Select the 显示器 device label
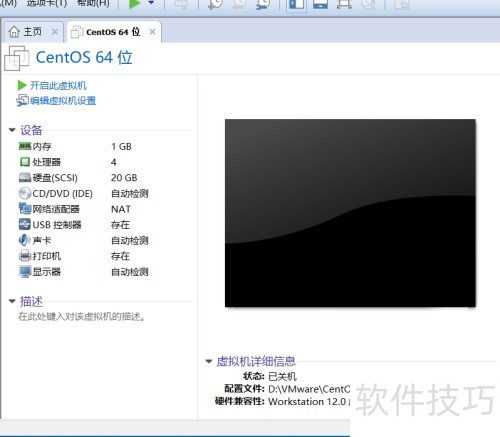Viewport: 500px width, 437px height. pos(47,272)
